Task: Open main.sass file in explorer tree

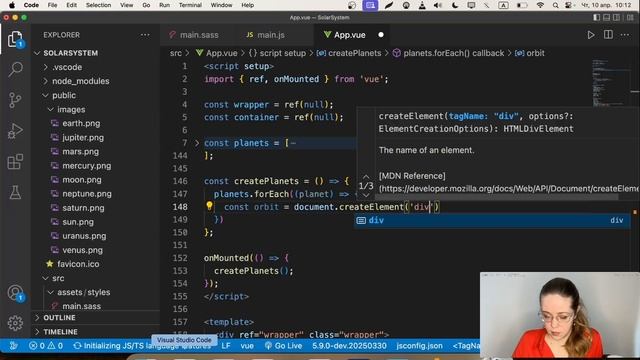Action: 81,306
